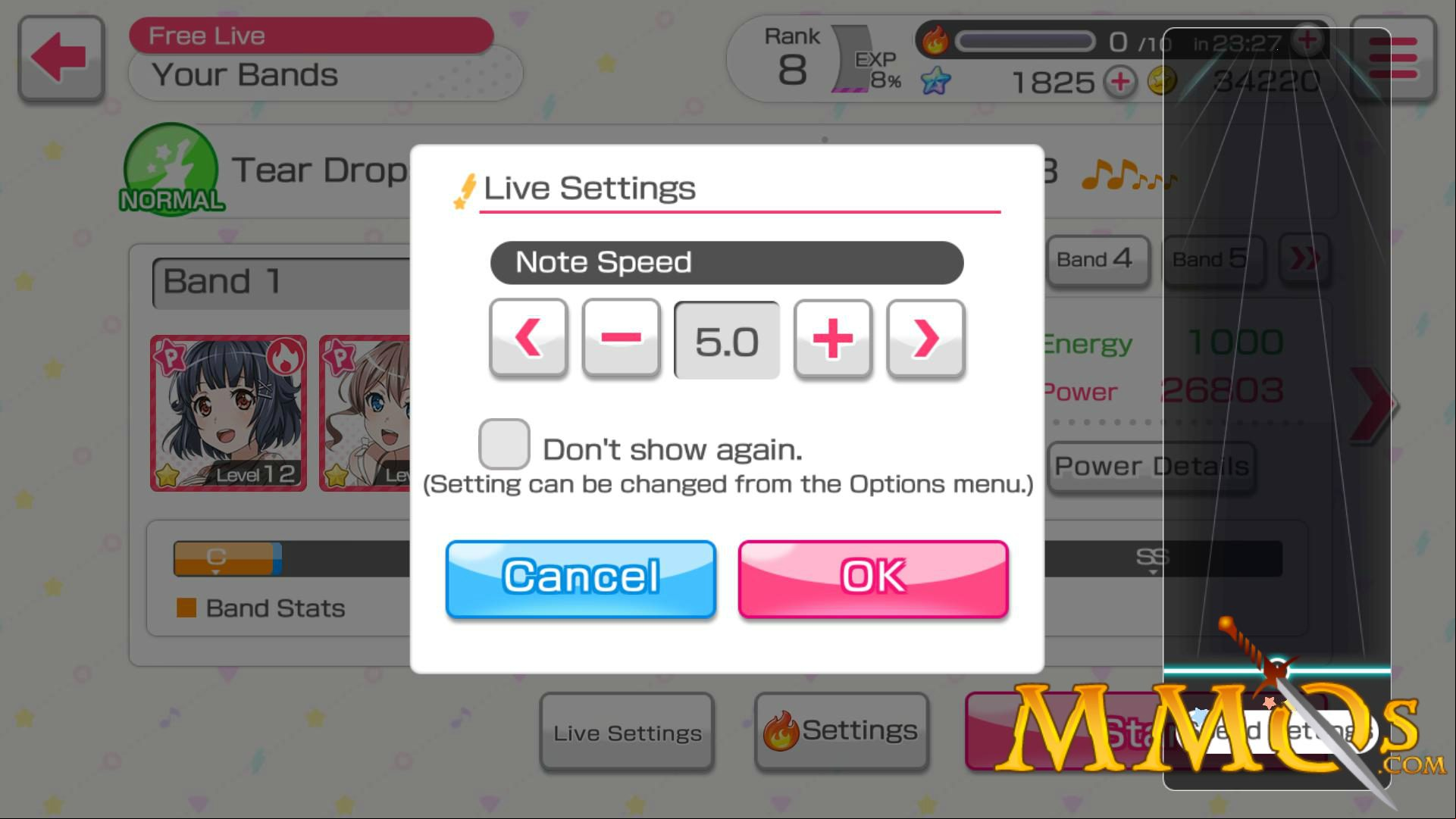Click the pink back arrow icon
The width and height of the screenshot is (1456, 819).
point(61,58)
